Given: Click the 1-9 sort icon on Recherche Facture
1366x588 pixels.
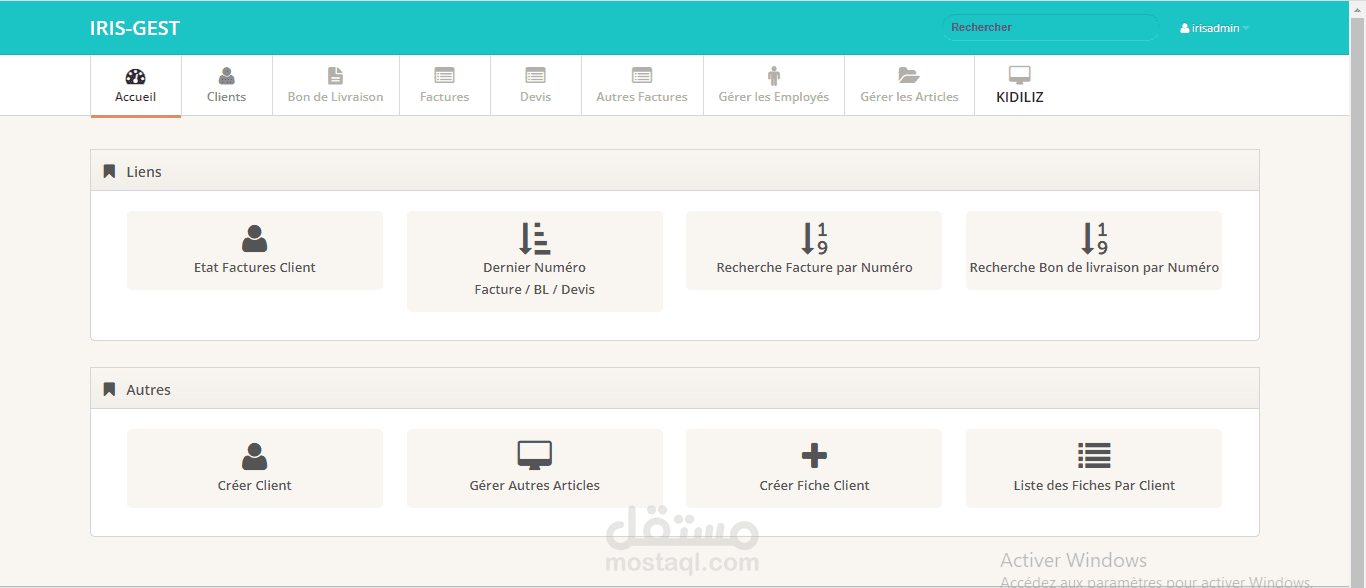Looking at the screenshot, I should point(813,238).
